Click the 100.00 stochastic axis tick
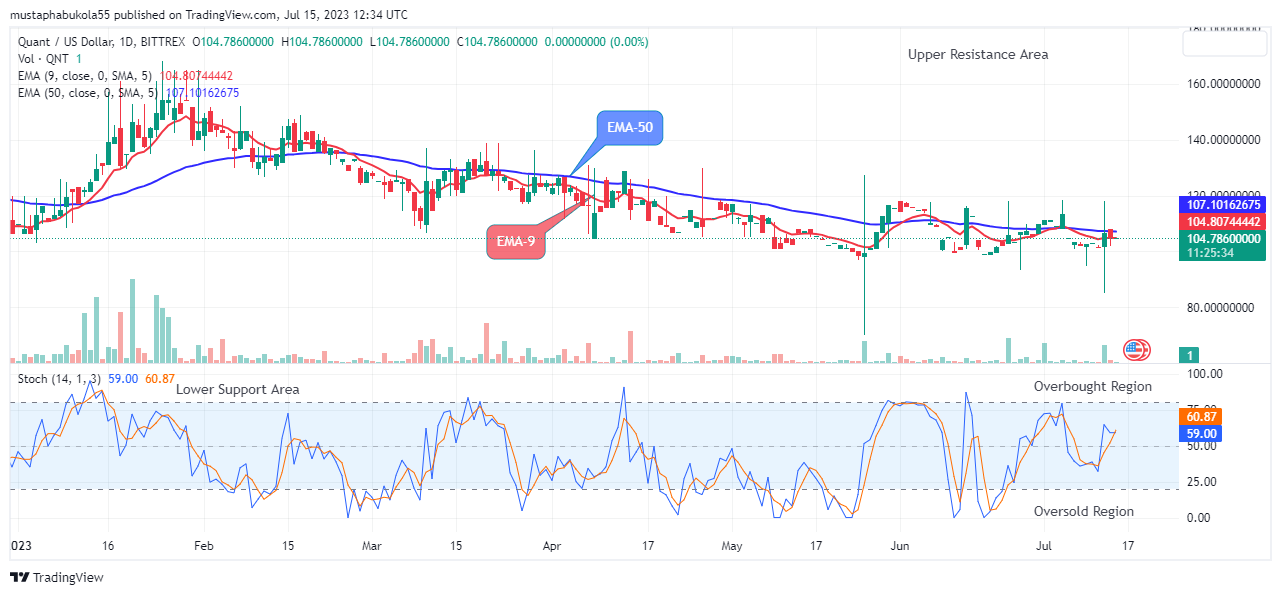1281x595 pixels. (x=1204, y=373)
